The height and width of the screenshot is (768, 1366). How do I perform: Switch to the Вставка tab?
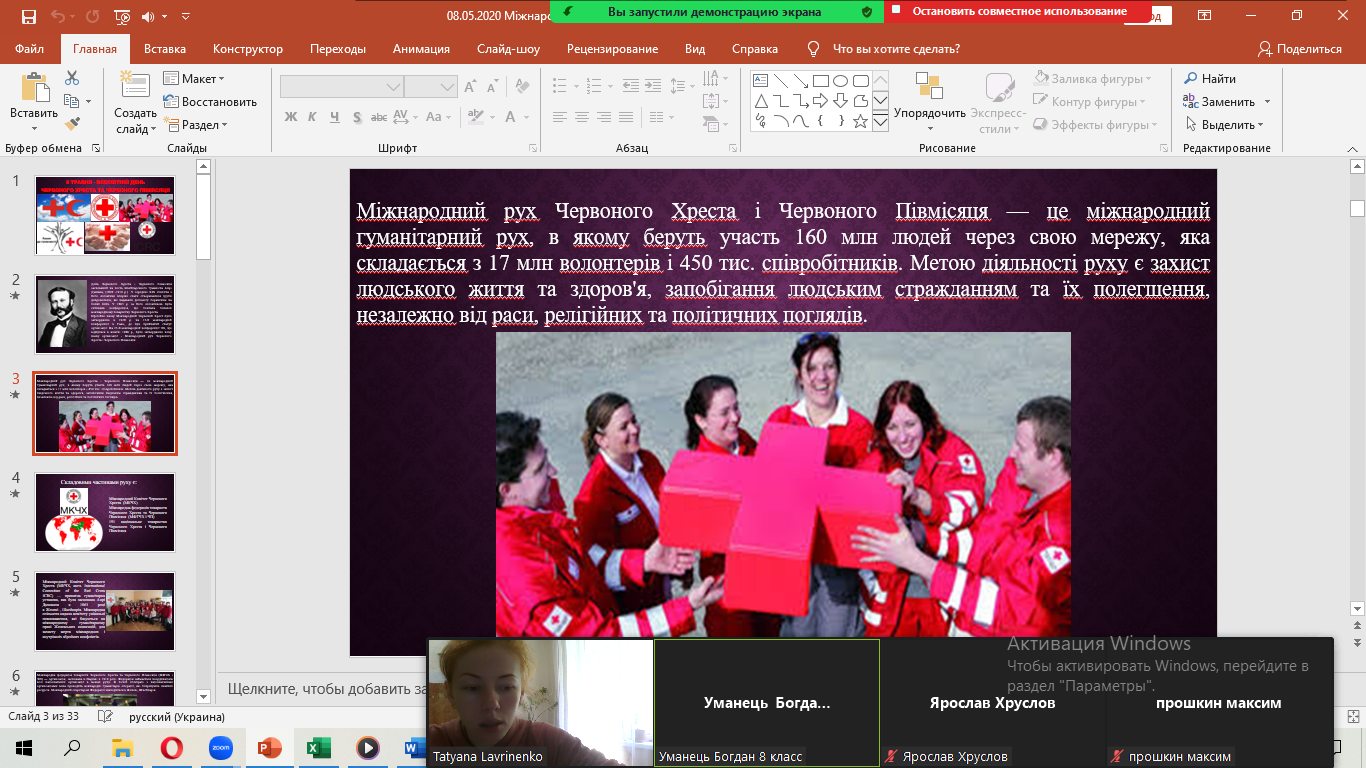165,49
